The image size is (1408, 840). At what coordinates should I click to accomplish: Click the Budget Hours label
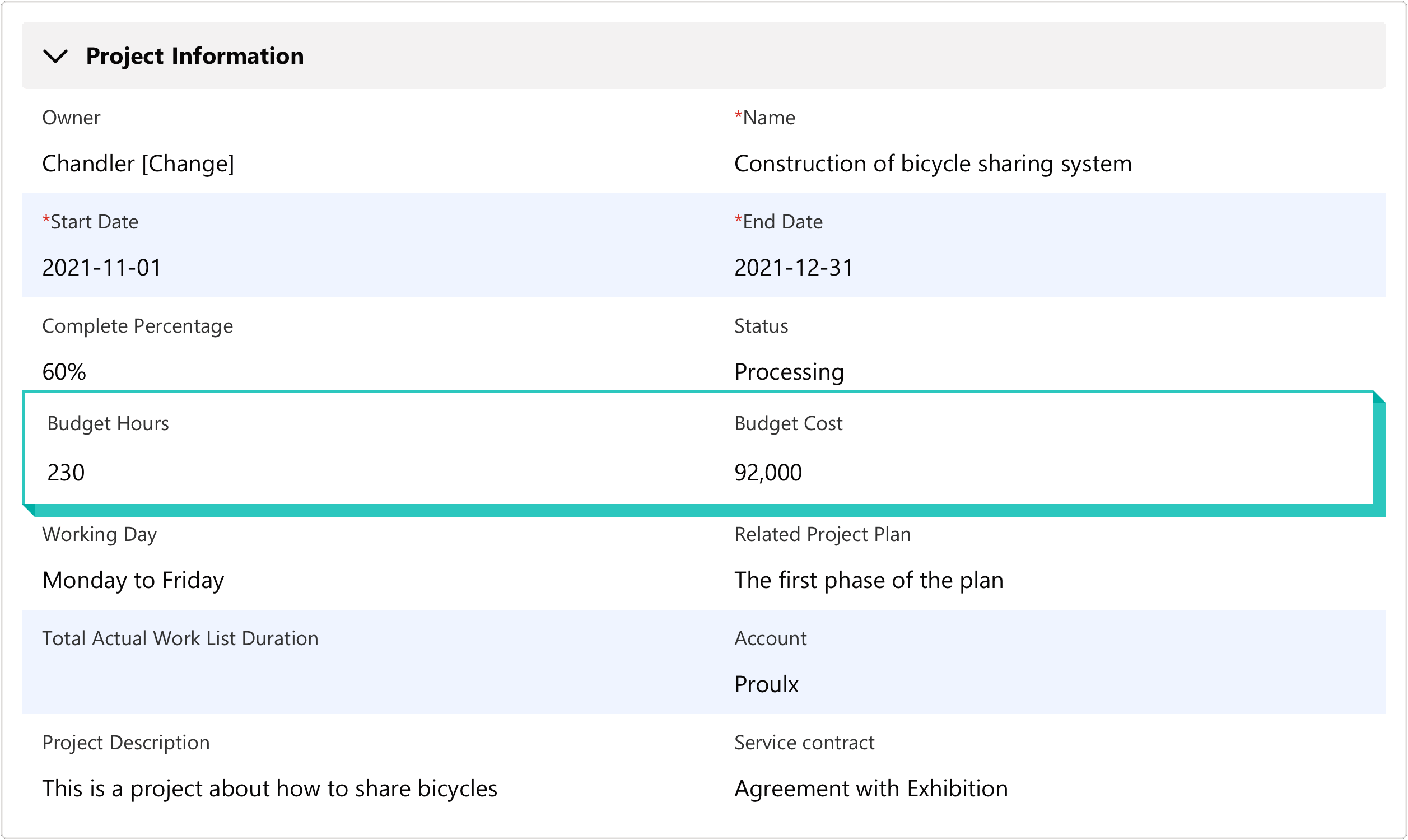click(x=108, y=423)
